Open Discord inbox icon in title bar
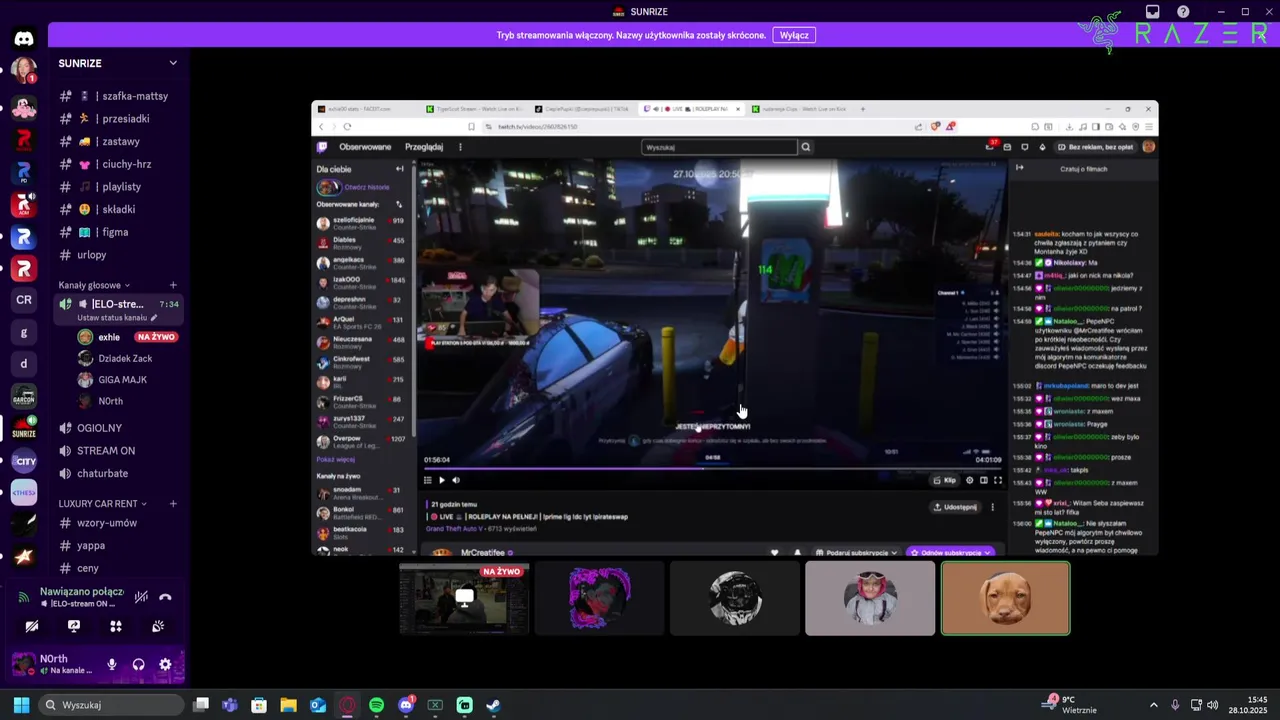The width and height of the screenshot is (1280, 720). click(x=1153, y=12)
